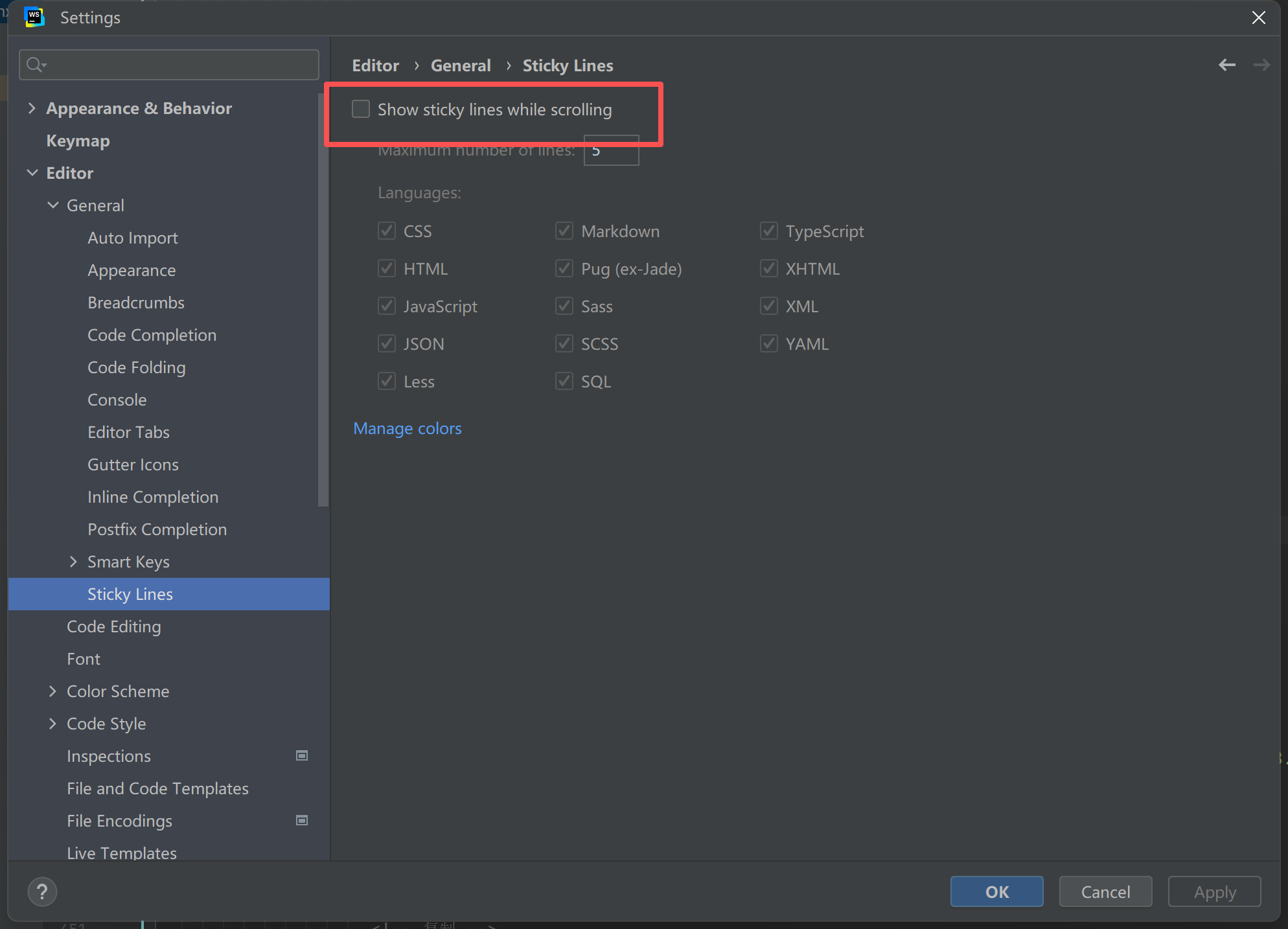The image size is (1288, 929).
Task: Expand the Appearance & Behavior section
Action: (32, 108)
